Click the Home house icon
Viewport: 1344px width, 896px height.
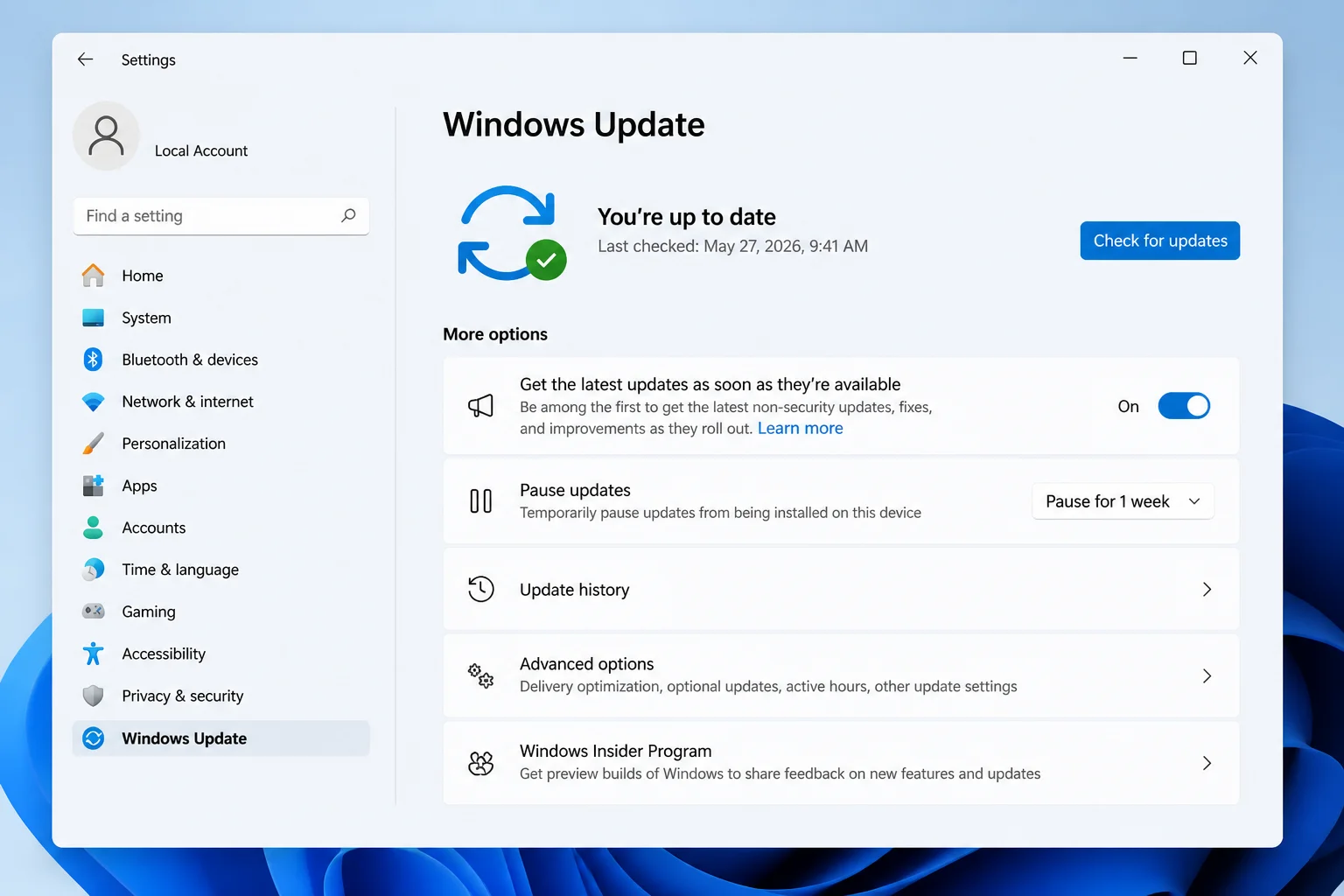pos(94,276)
